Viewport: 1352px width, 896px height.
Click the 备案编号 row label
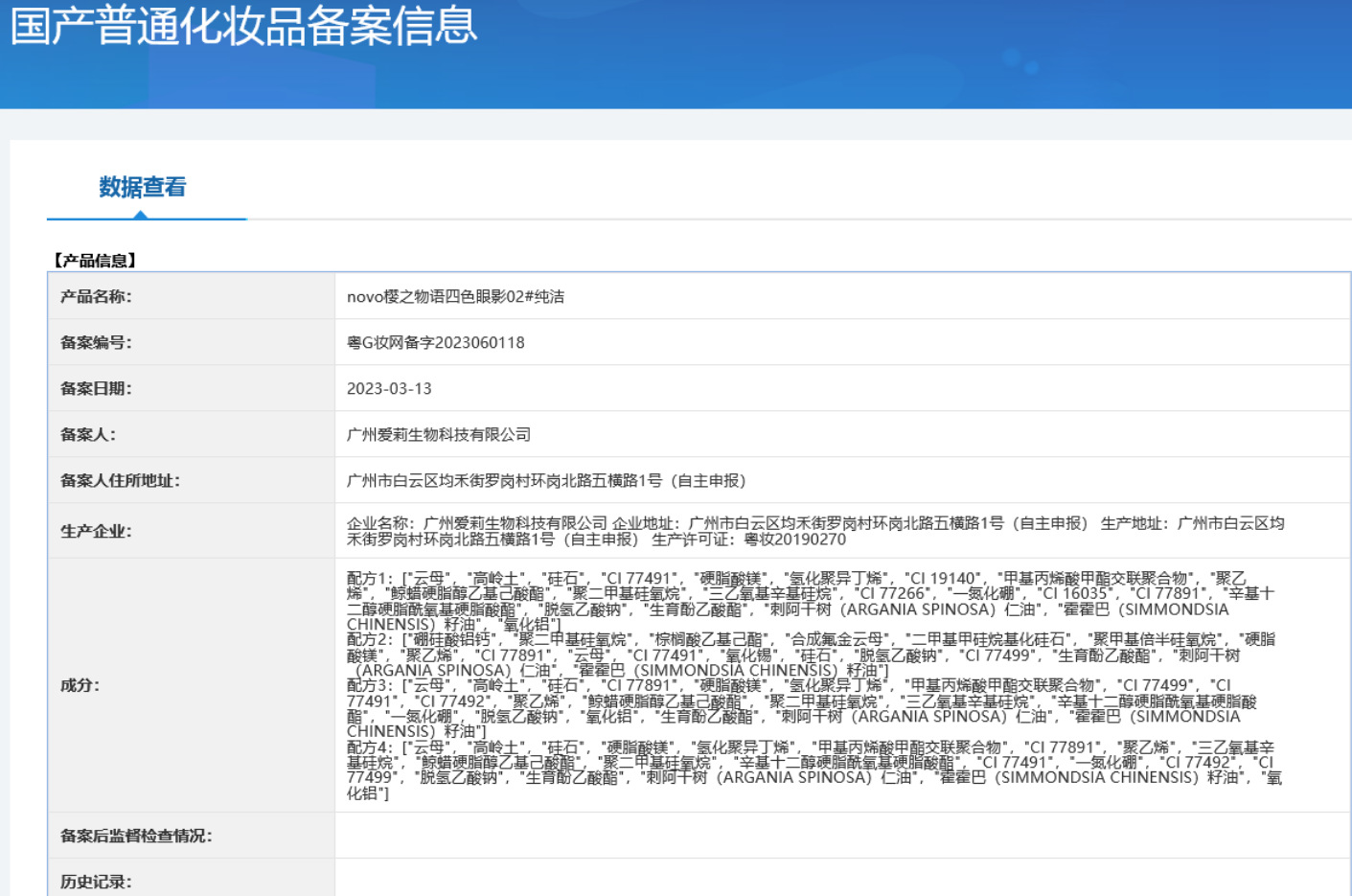coord(96,343)
